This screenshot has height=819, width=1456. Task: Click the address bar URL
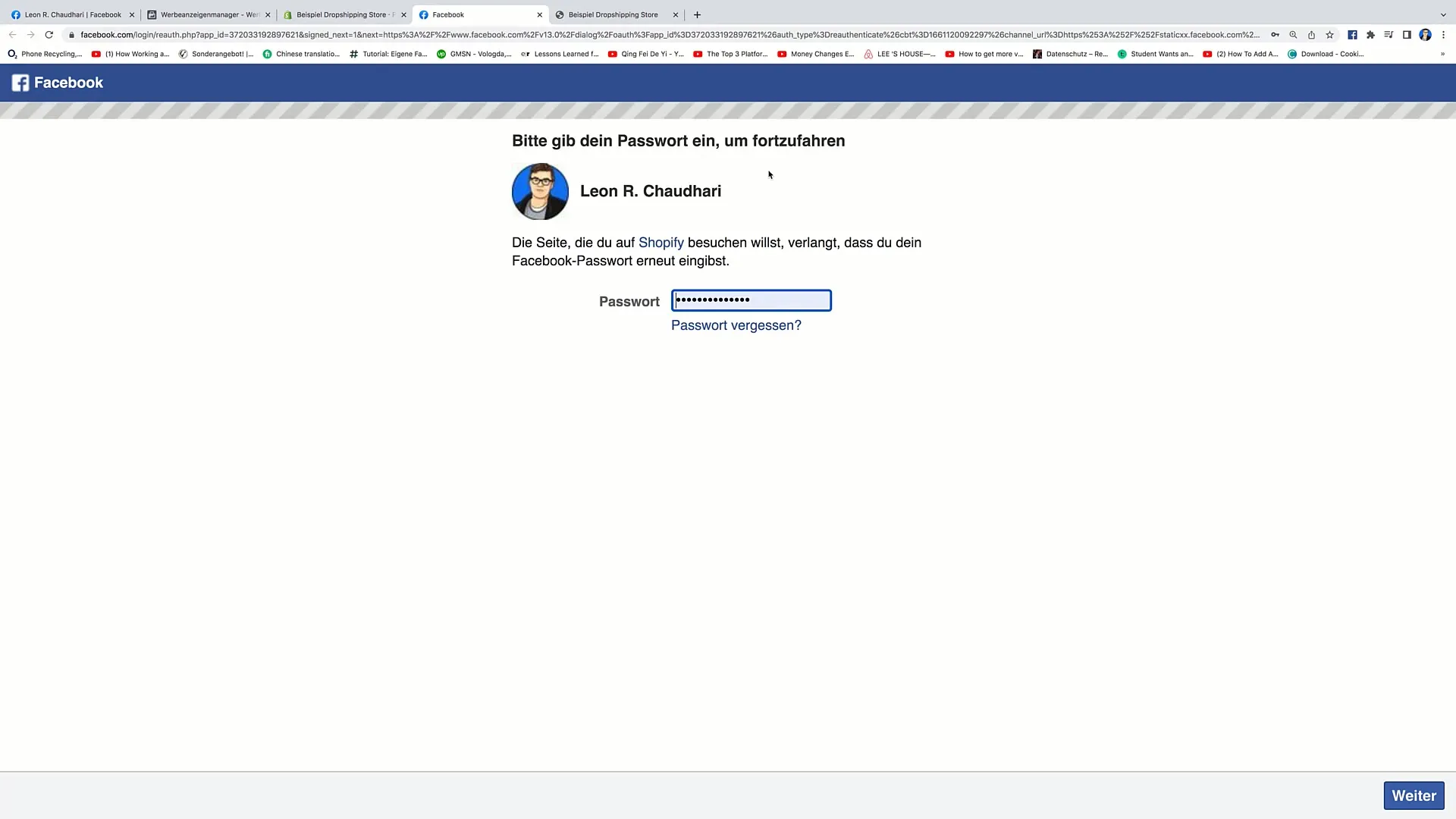click(670, 35)
